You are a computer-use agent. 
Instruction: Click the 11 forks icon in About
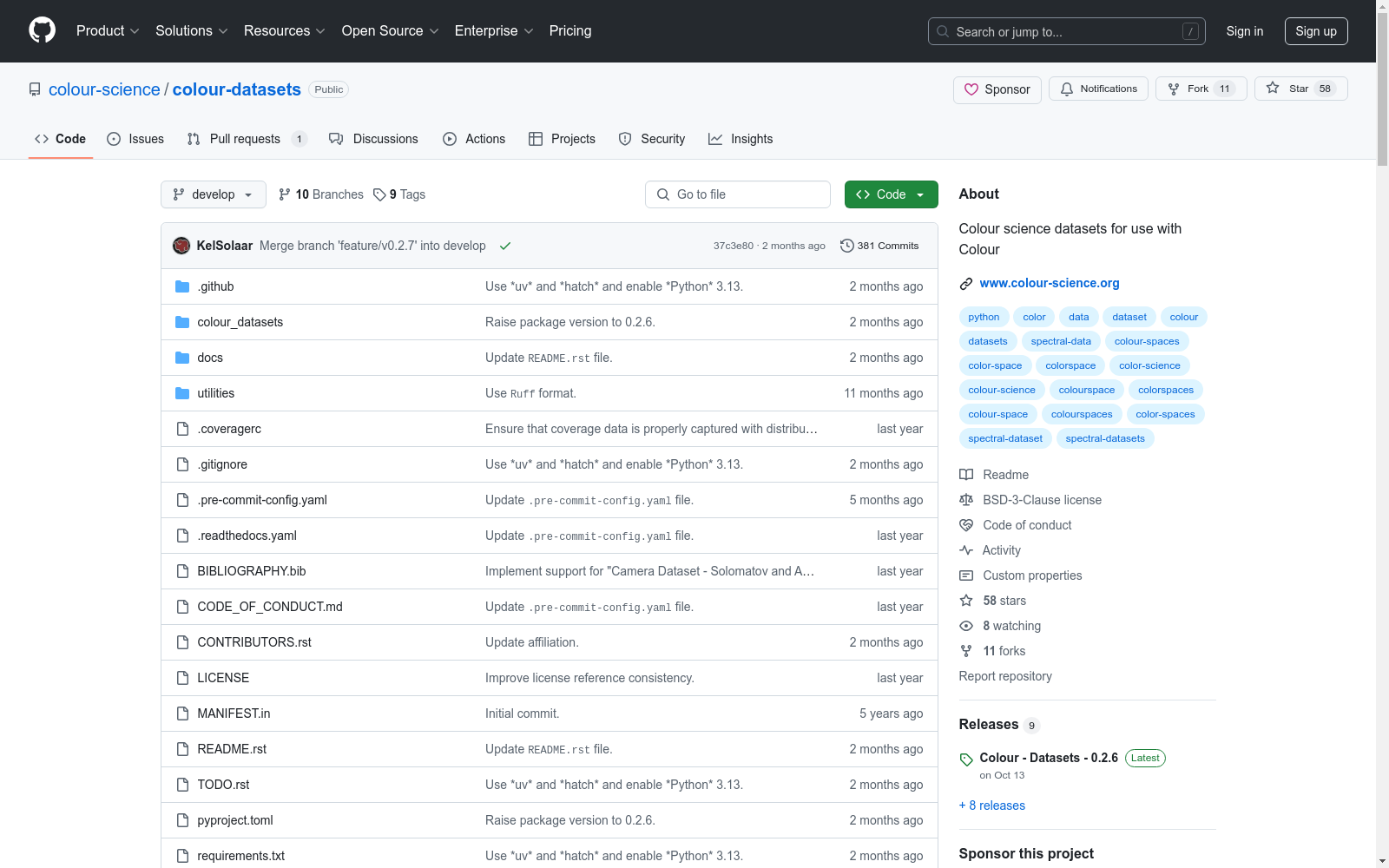pos(966,651)
